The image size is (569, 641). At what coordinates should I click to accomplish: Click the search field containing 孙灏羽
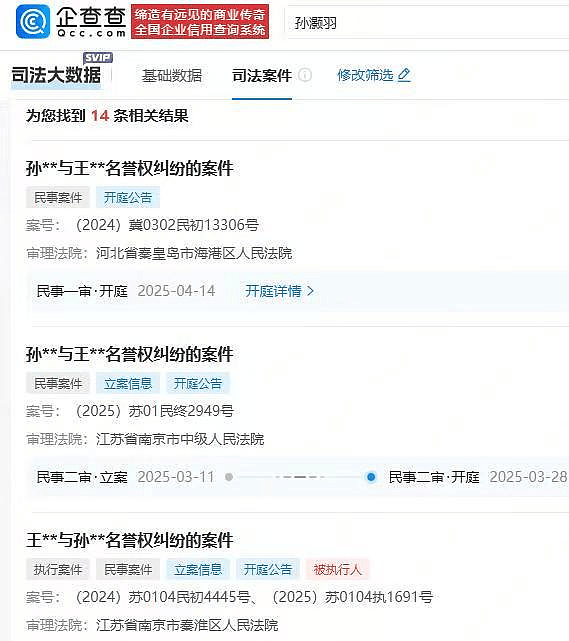[x=428, y=23]
